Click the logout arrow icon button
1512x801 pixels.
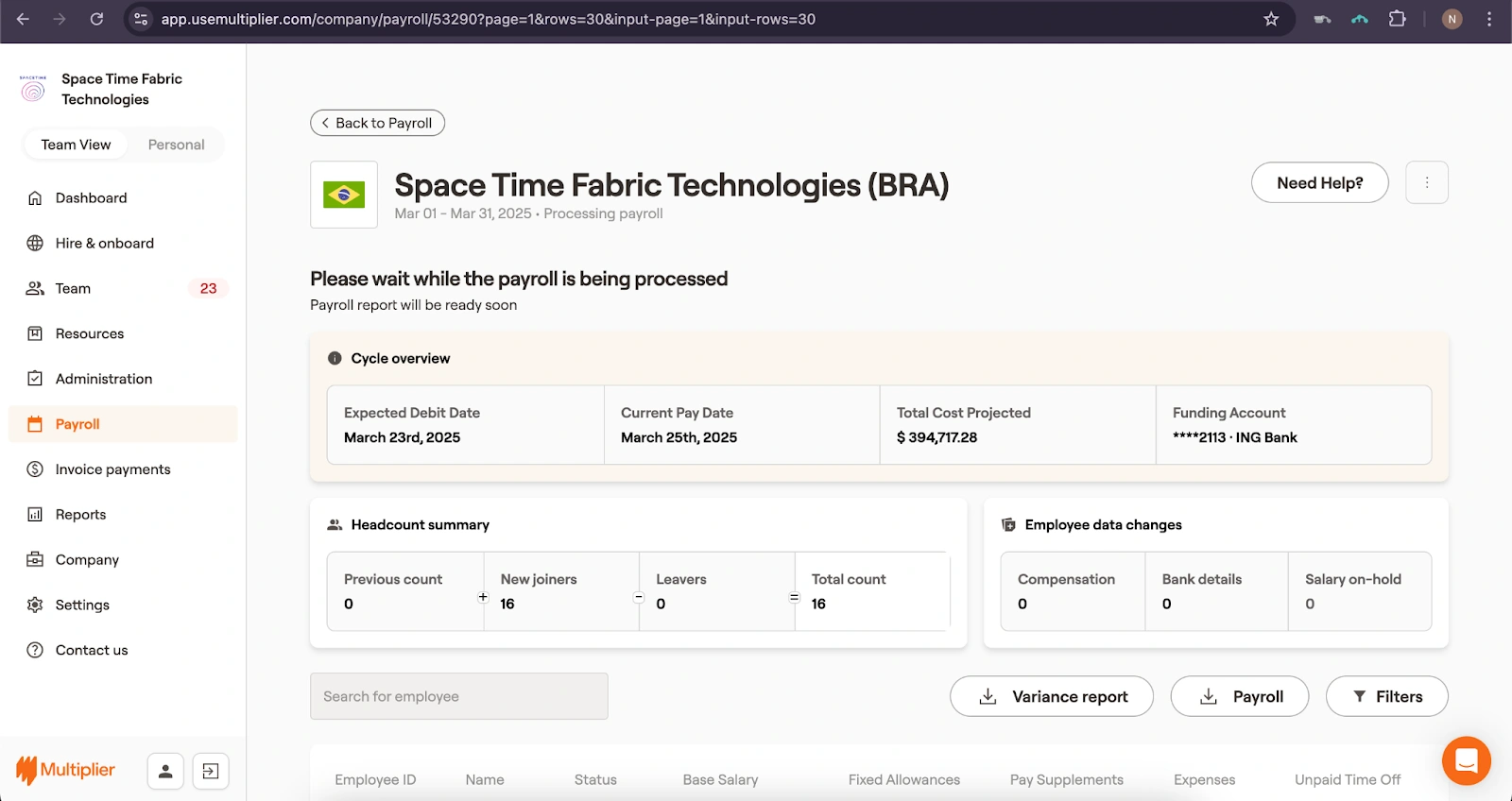[x=211, y=772]
